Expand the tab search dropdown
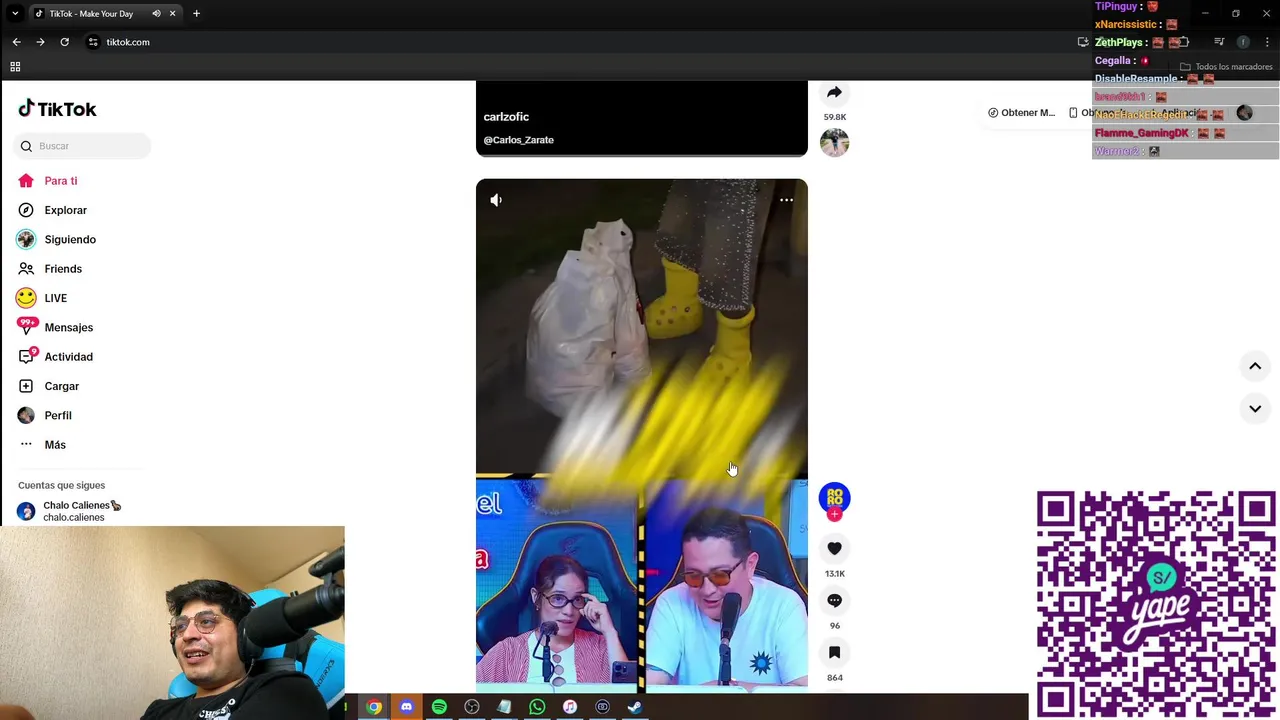This screenshot has width=1280, height=720. 14,14
